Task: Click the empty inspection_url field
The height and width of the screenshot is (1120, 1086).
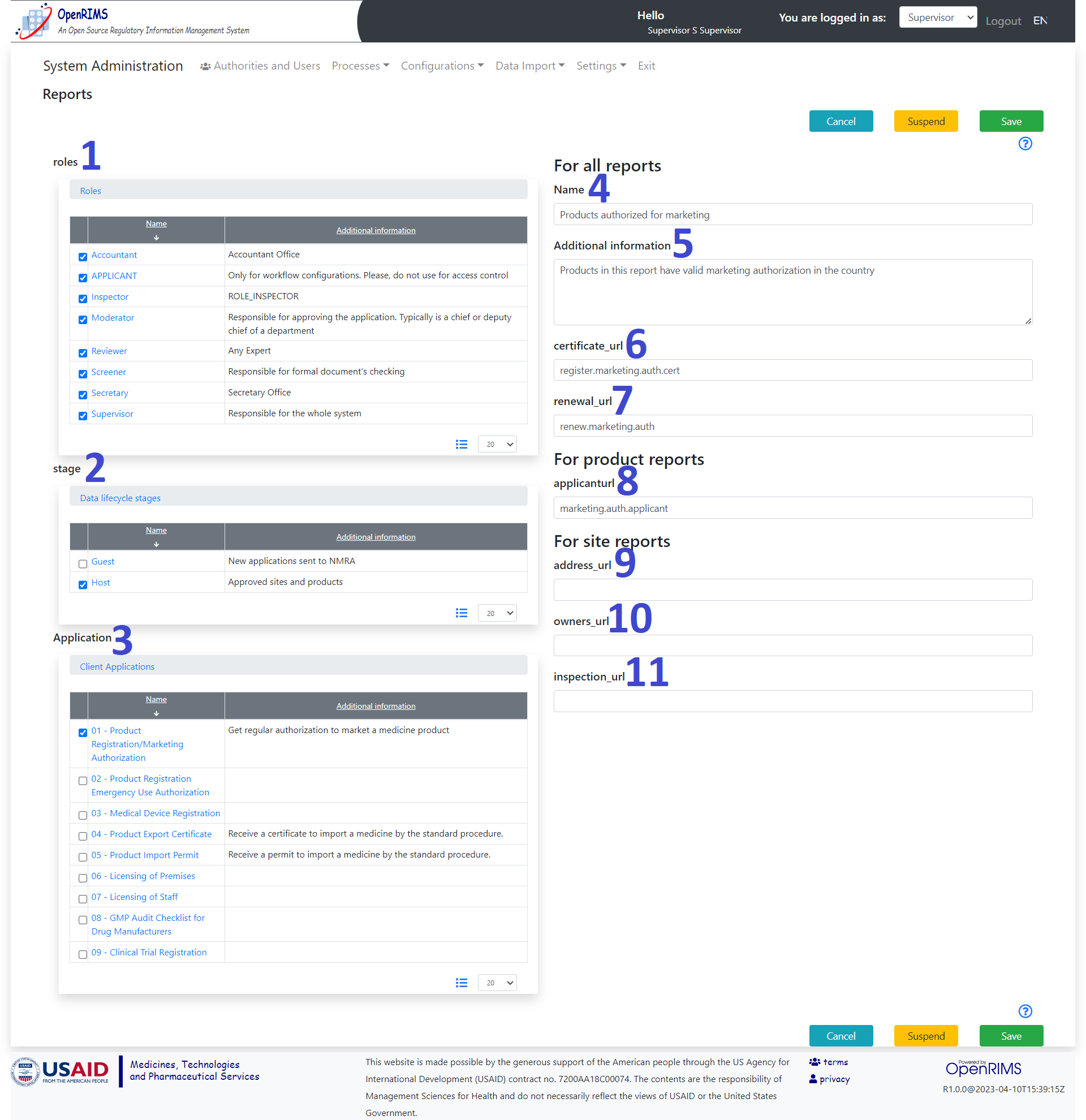Action: click(x=792, y=701)
